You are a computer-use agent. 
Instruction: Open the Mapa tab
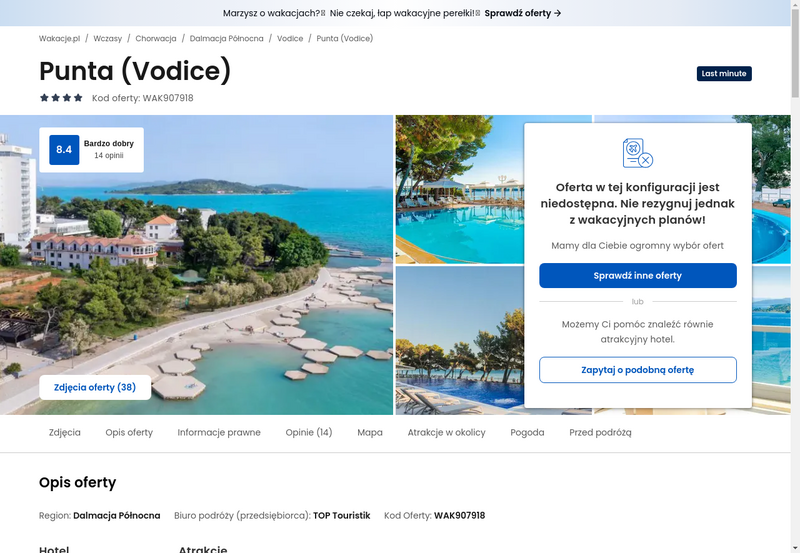pos(370,433)
